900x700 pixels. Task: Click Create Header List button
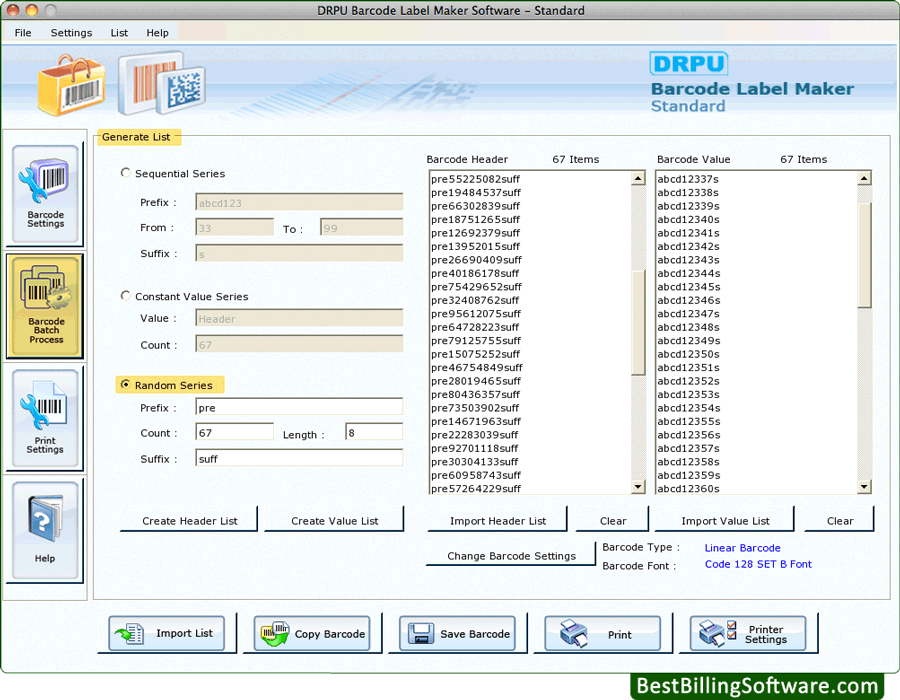189,520
